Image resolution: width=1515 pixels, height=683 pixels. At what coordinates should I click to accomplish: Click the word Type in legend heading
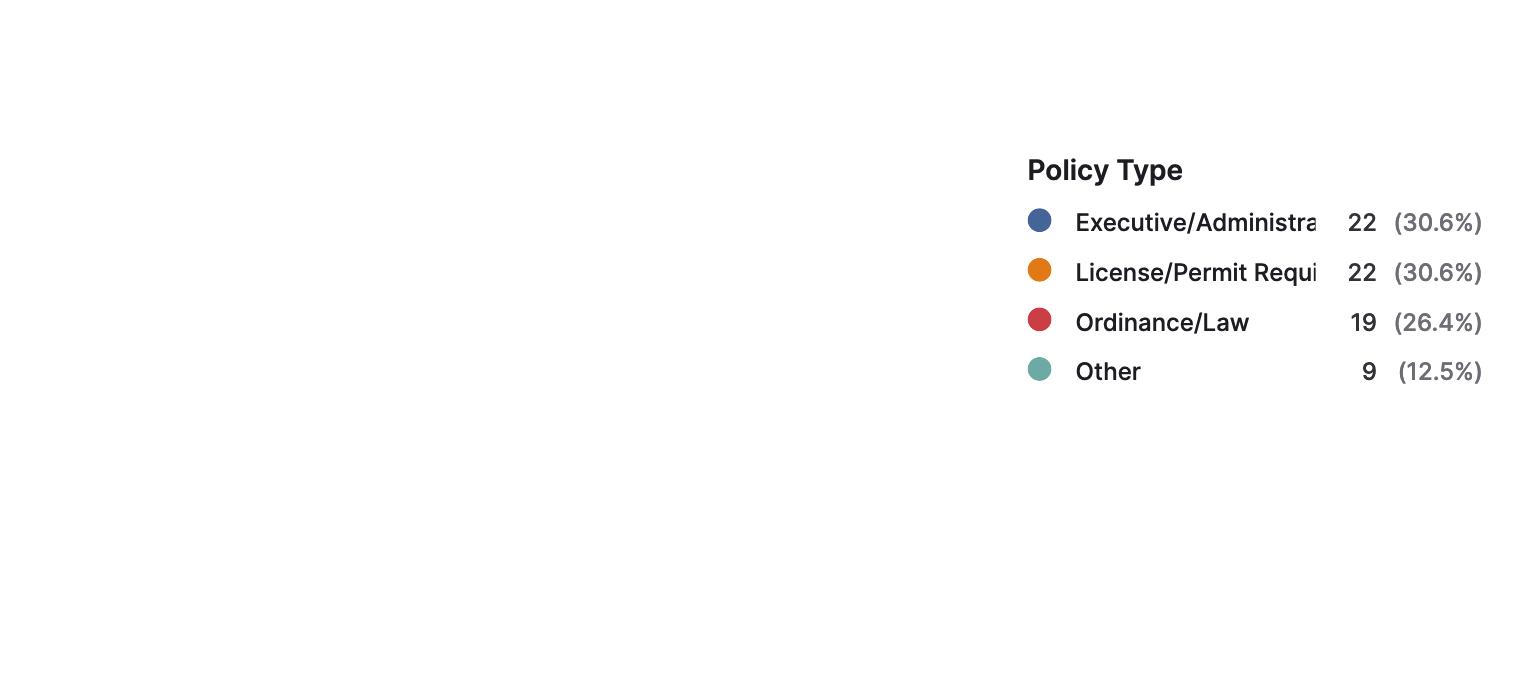coord(1148,171)
